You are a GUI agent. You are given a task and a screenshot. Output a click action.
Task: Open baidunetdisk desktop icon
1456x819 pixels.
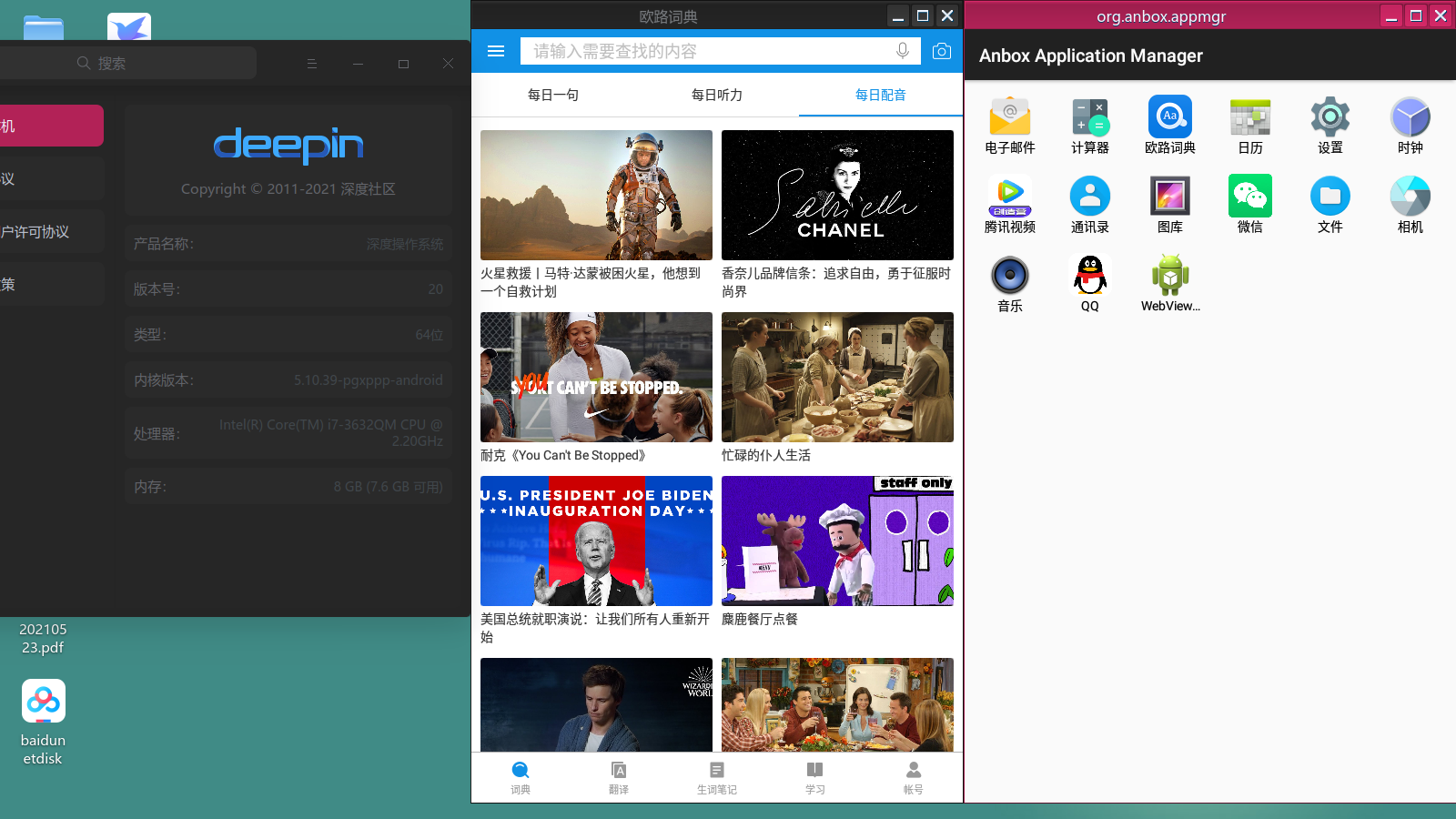coord(44,701)
